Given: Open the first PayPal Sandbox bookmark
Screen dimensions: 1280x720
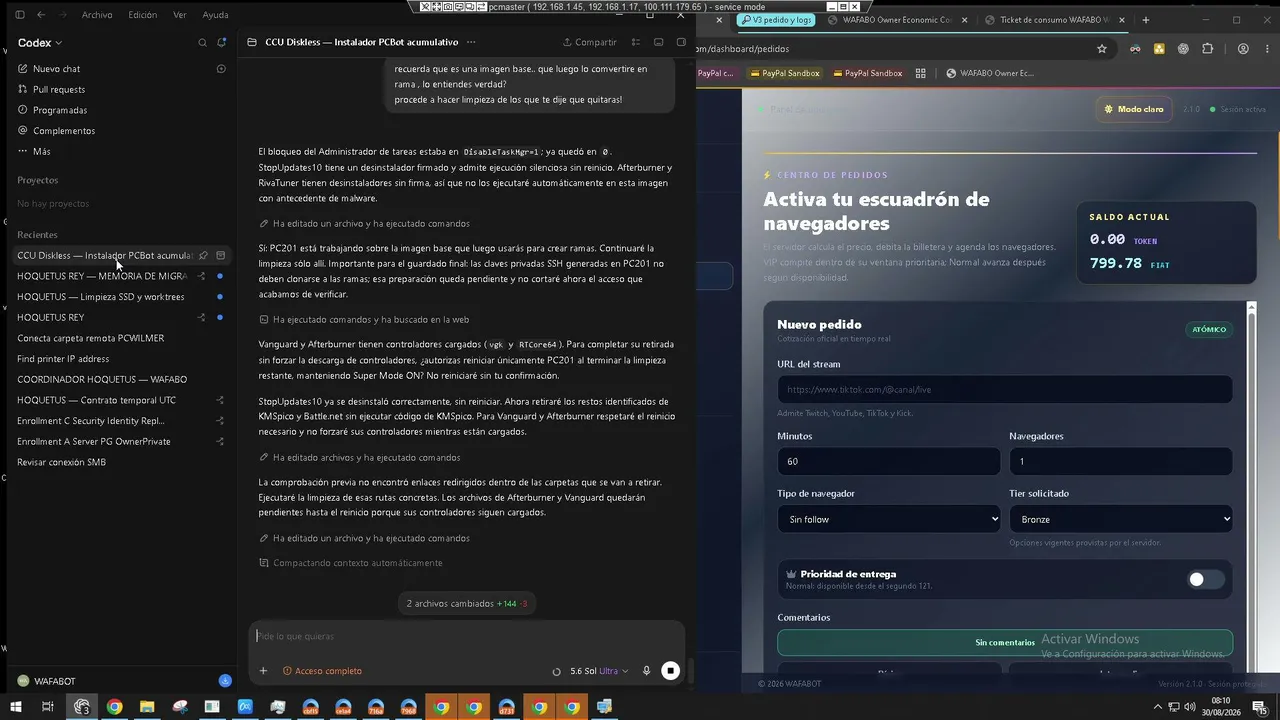Looking at the screenshot, I should click(784, 73).
